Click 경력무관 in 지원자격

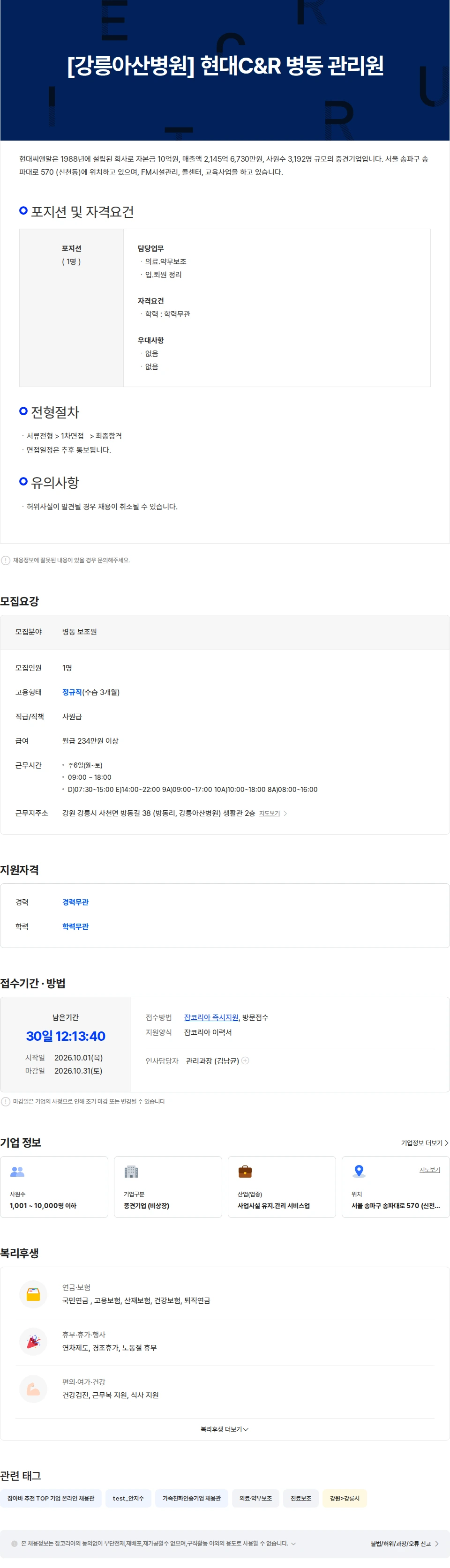pos(75,902)
